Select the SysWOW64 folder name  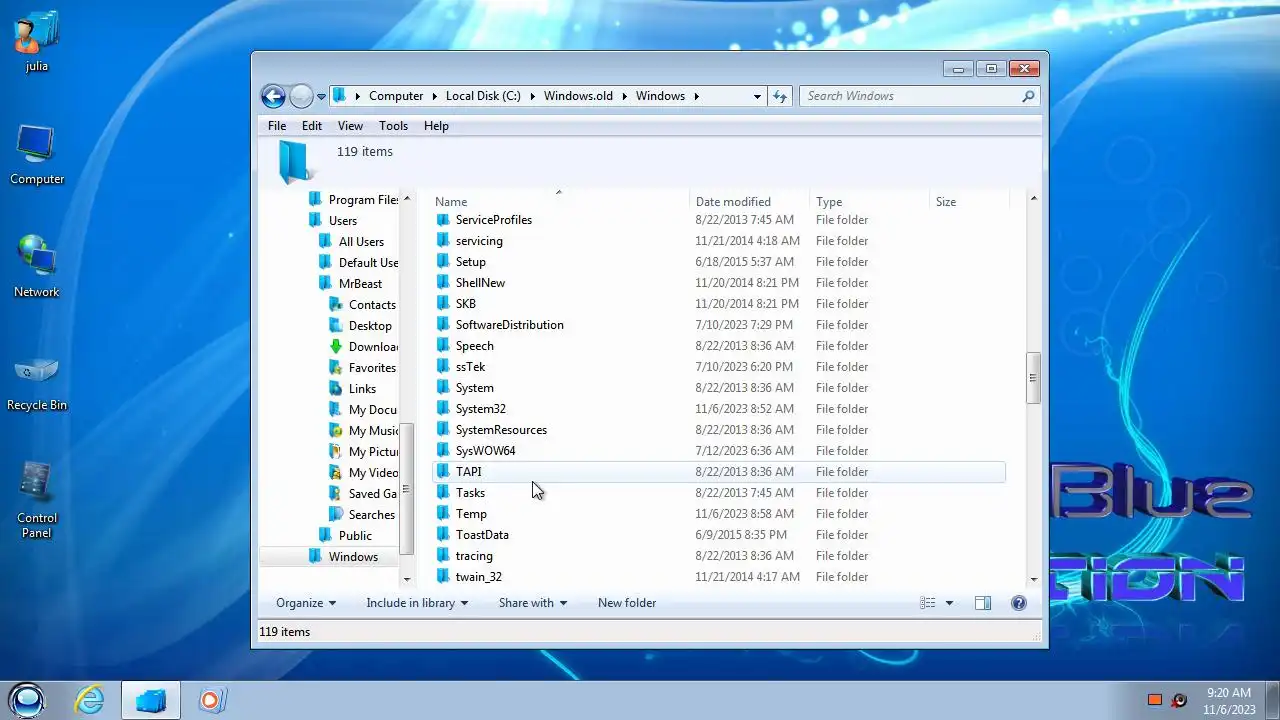[x=485, y=450]
